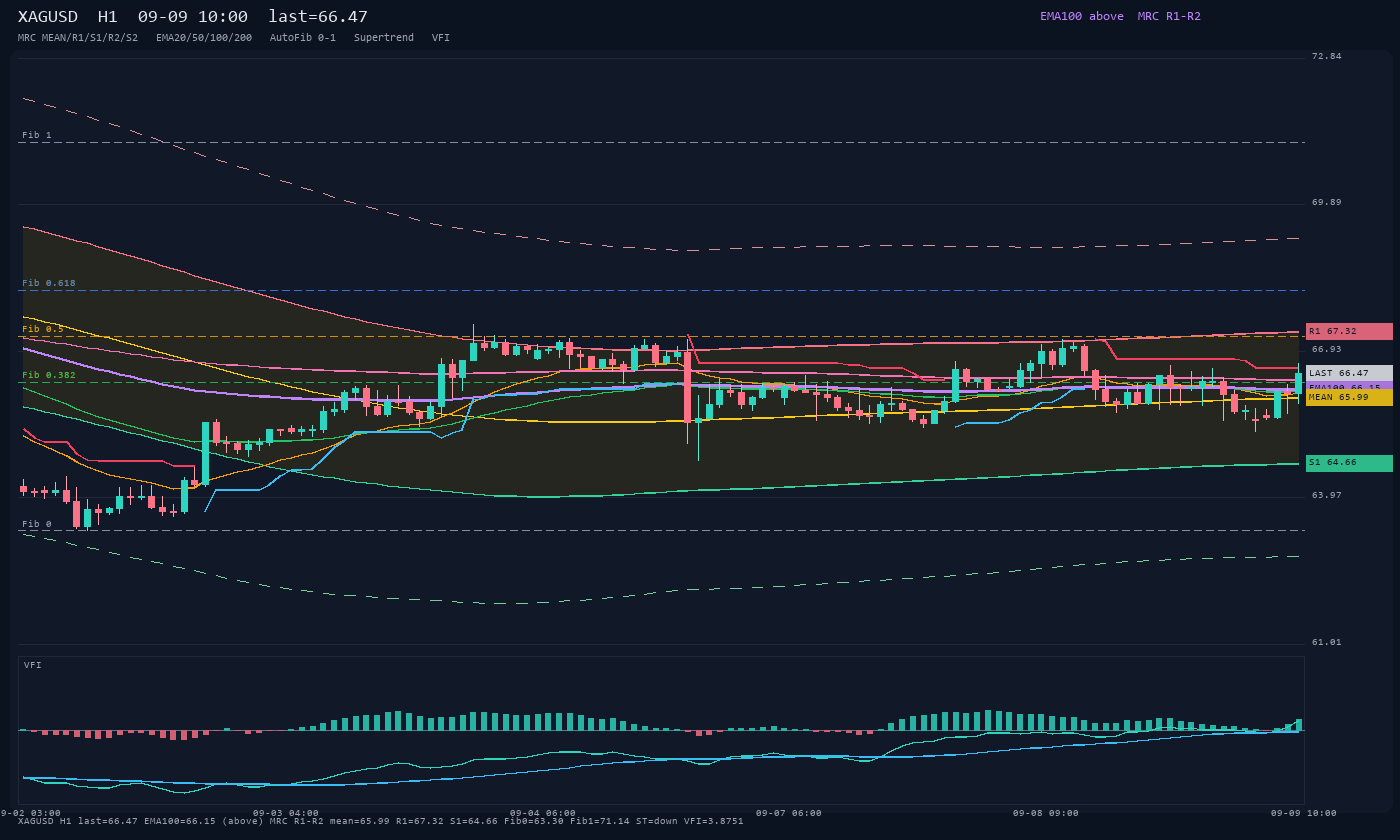Click 09-04 06:00 on the time axis

click(543, 813)
